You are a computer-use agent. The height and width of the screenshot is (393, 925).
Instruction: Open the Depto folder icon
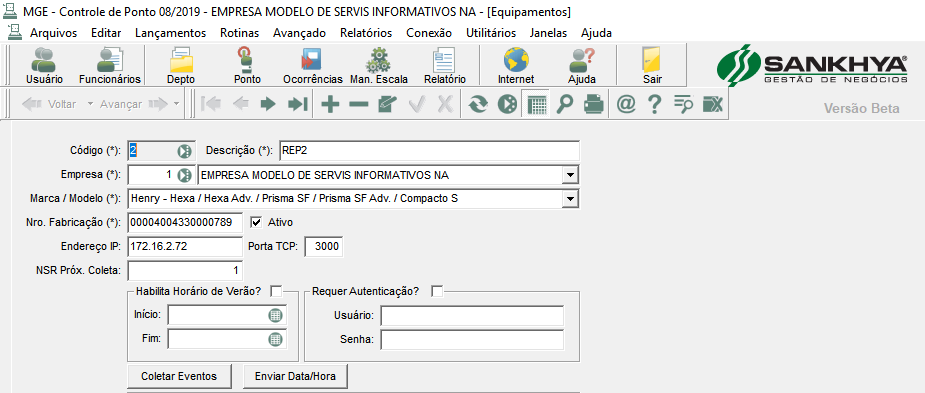click(181, 65)
